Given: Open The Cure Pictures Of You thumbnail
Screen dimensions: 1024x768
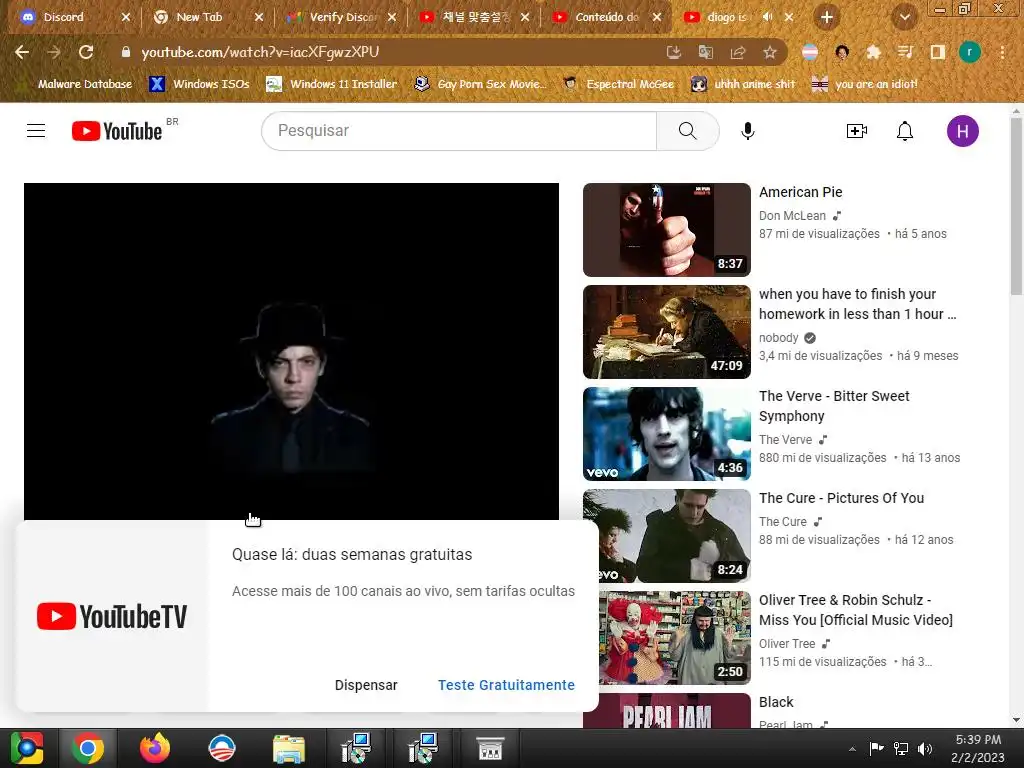Looking at the screenshot, I should pos(675,536).
